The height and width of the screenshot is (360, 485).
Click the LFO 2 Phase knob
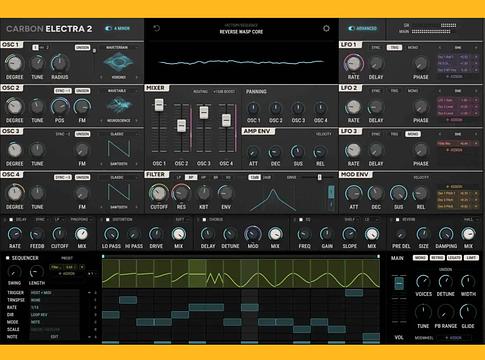421,107
